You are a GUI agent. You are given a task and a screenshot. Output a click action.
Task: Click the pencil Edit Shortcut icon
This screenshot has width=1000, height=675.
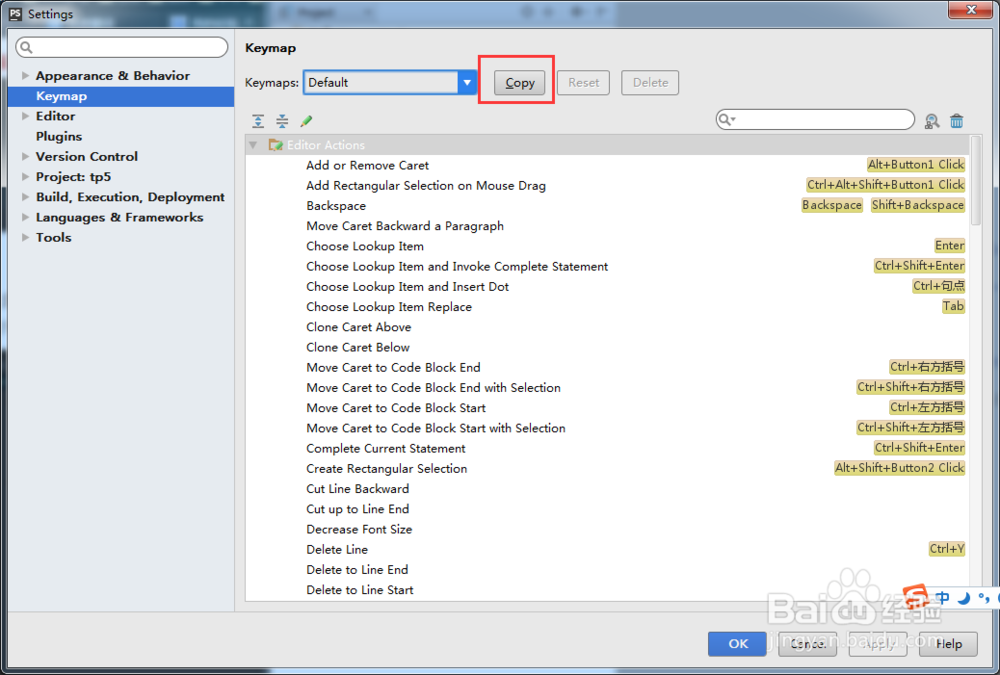click(306, 121)
